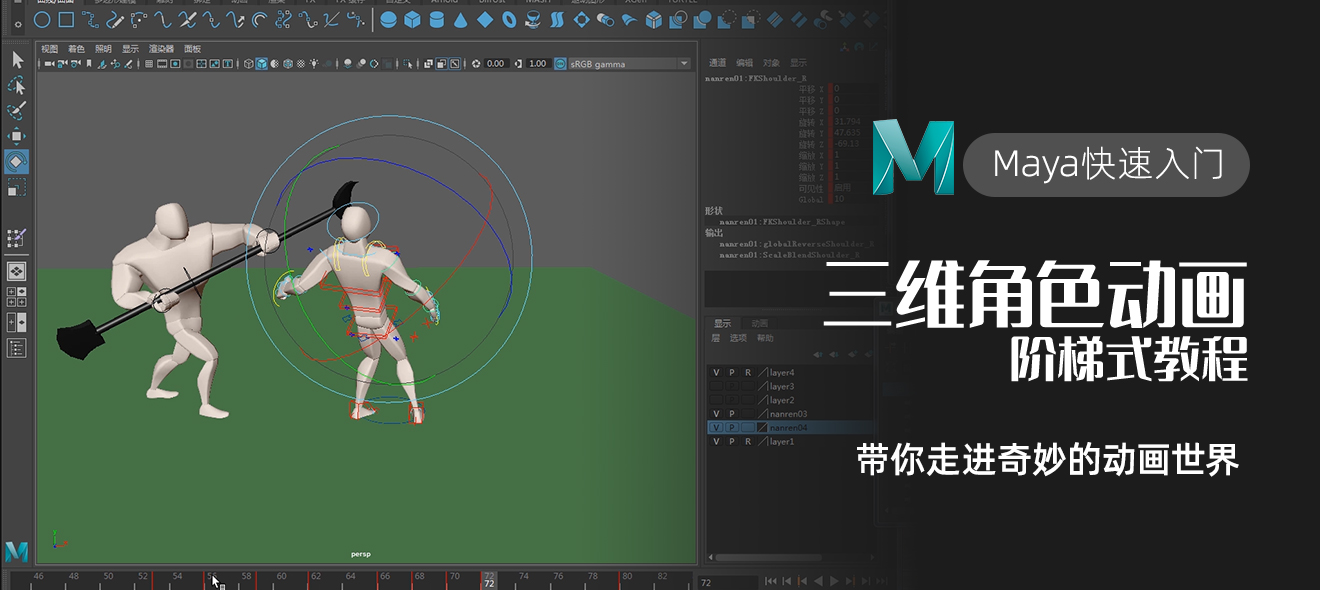1320x590 pixels.
Task: Toggle textured display in viewport
Action: (x=300, y=64)
